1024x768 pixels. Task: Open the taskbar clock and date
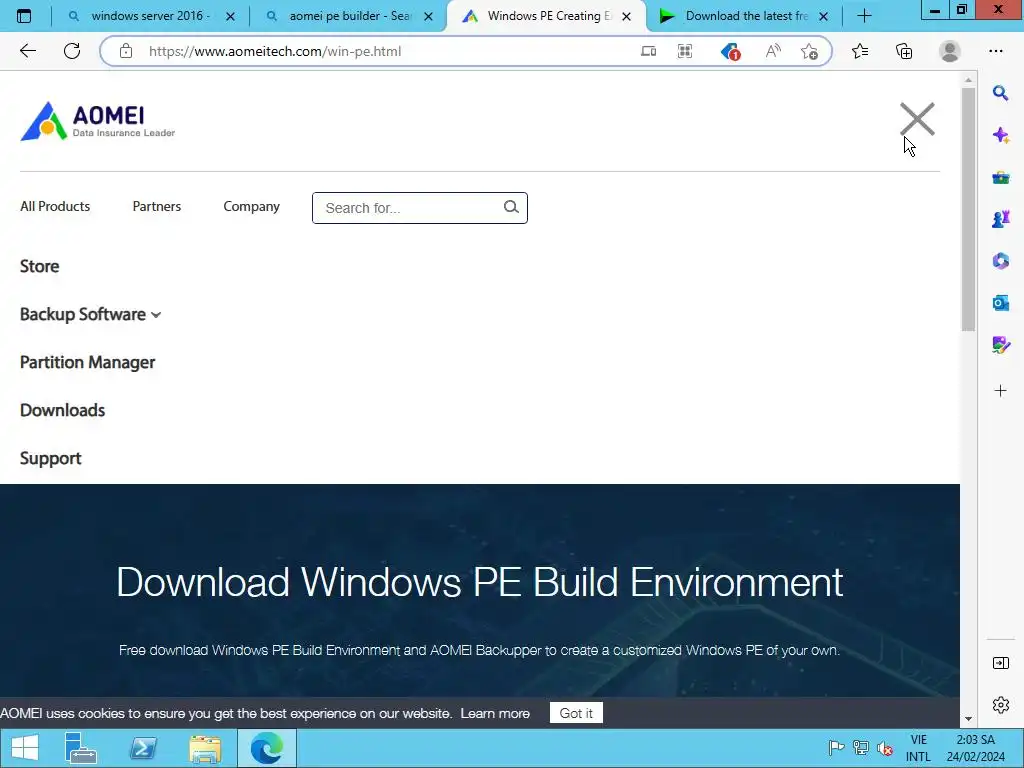[975, 748]
